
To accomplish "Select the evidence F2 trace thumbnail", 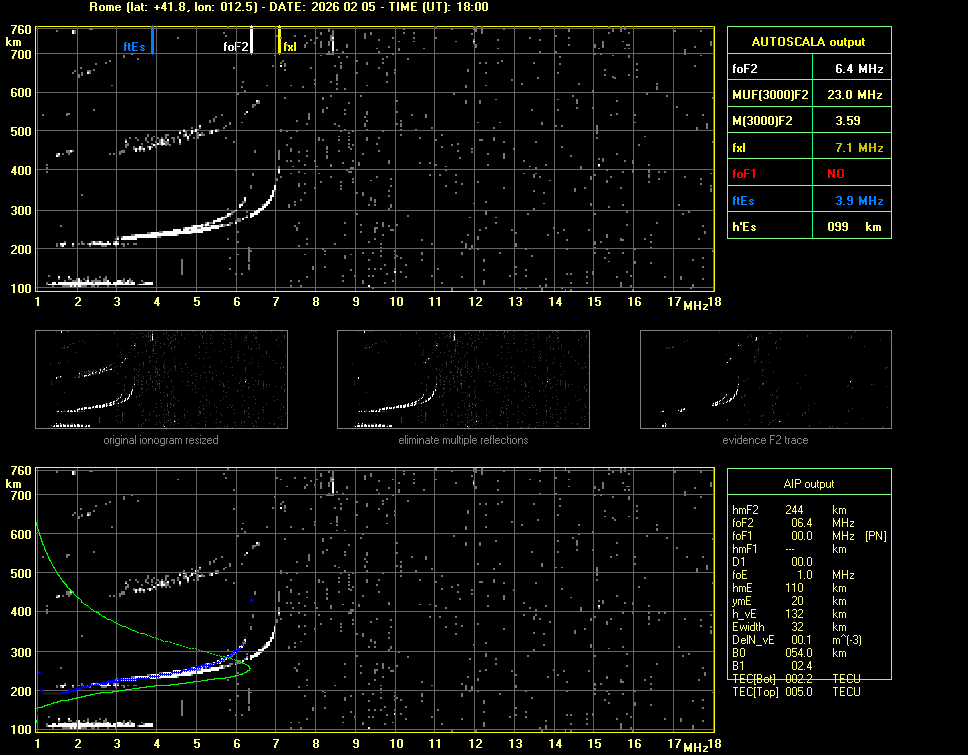I will coord(765,380).
